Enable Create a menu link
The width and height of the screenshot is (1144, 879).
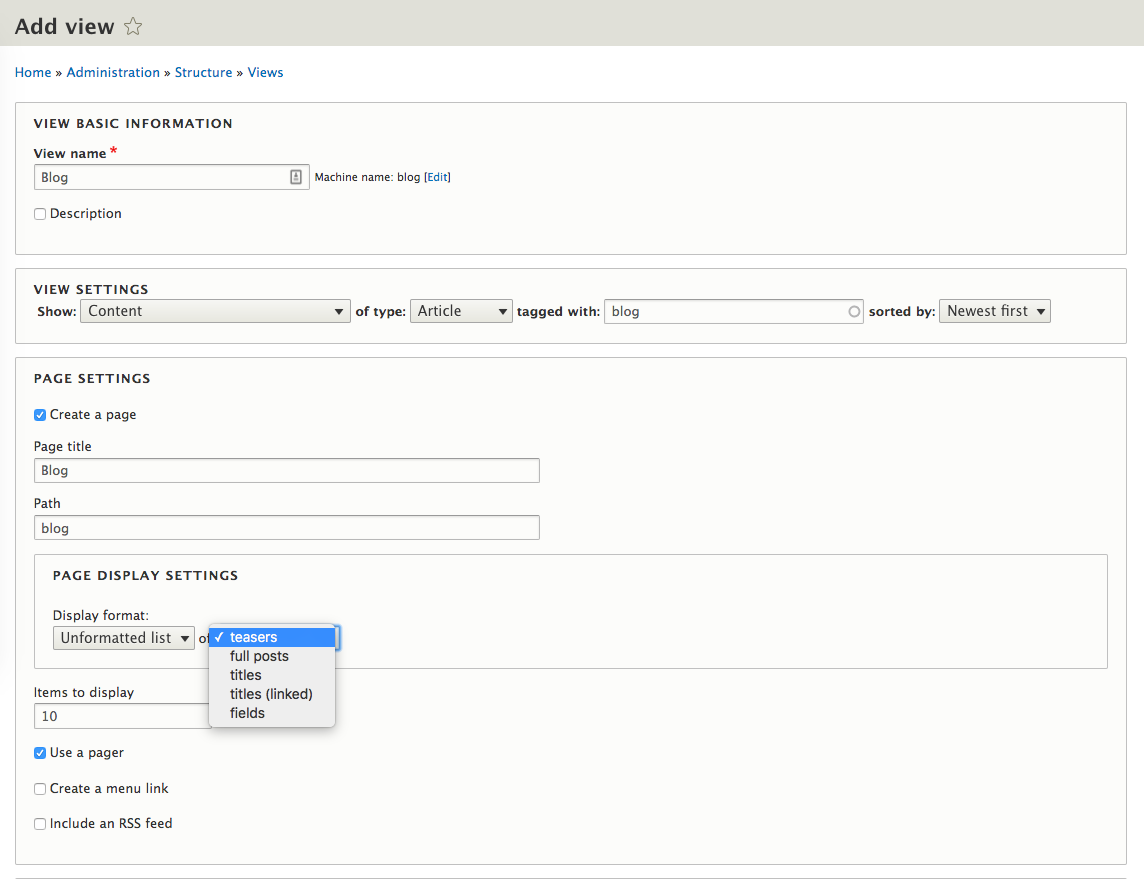40,789
